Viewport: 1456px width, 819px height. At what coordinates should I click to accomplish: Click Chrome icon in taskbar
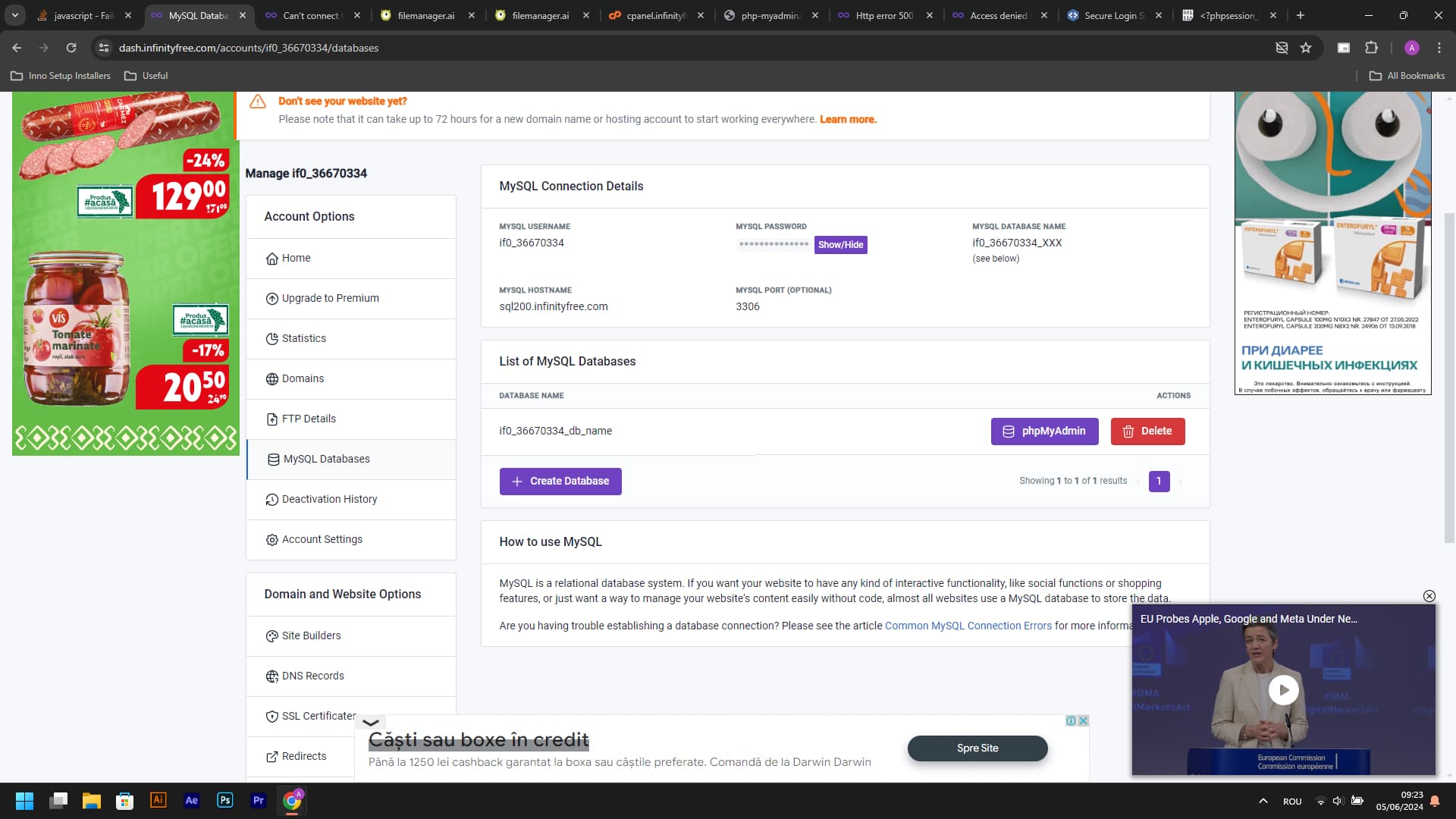coord(292,801)
